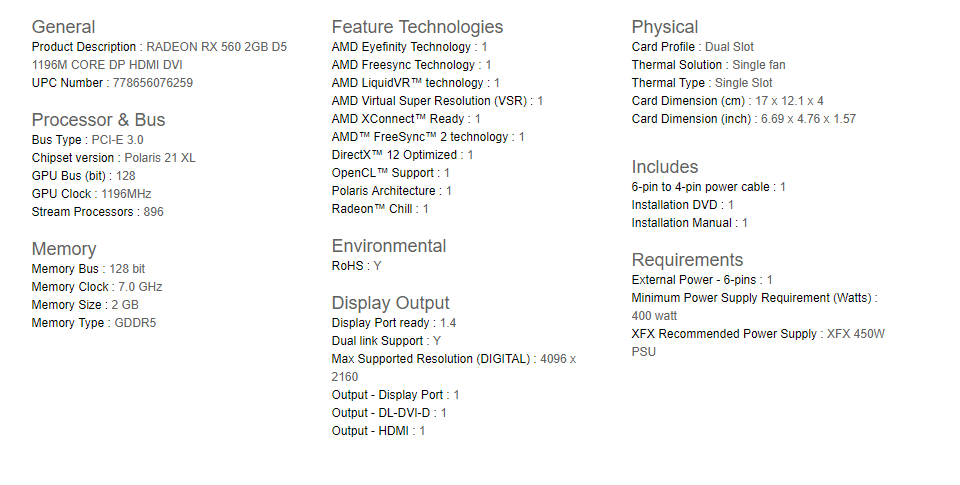
Task: Select the Installation DVD entry
Action: tap(682, 205)
